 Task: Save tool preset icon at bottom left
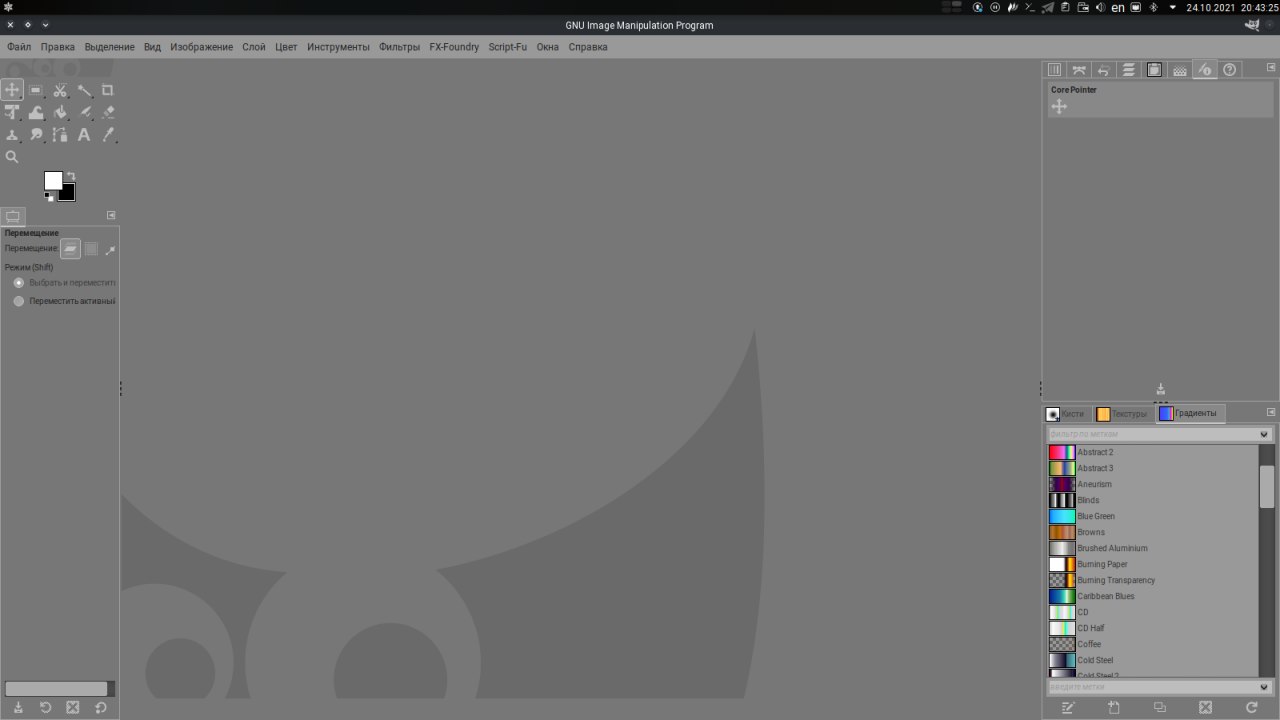click(x=18, y=707)
